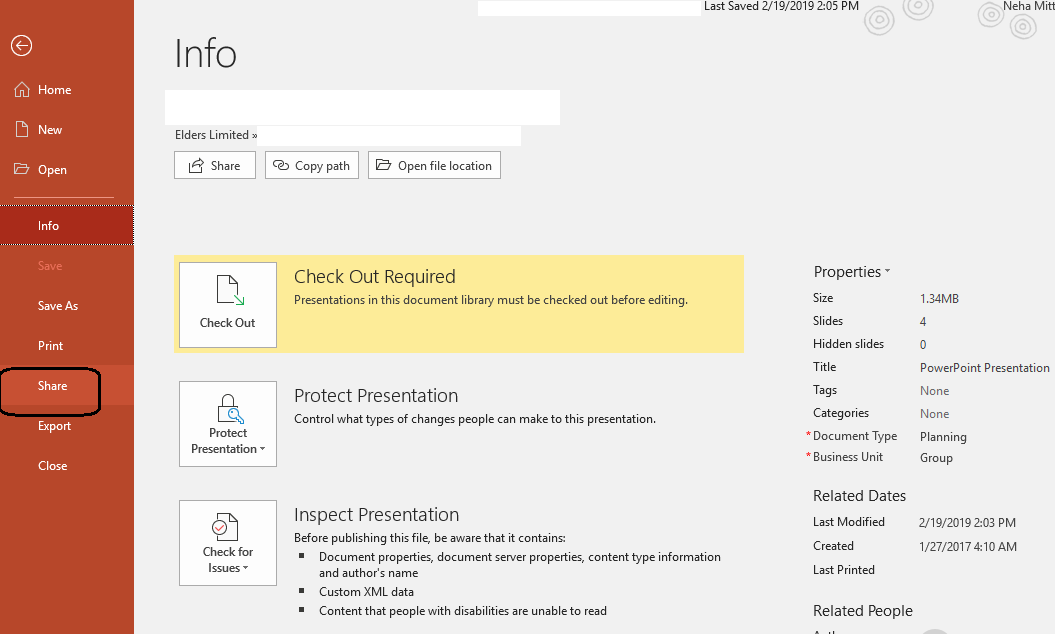Click the Related People heading
Viewport: 1055px width, 634px height.
point(863,611)
